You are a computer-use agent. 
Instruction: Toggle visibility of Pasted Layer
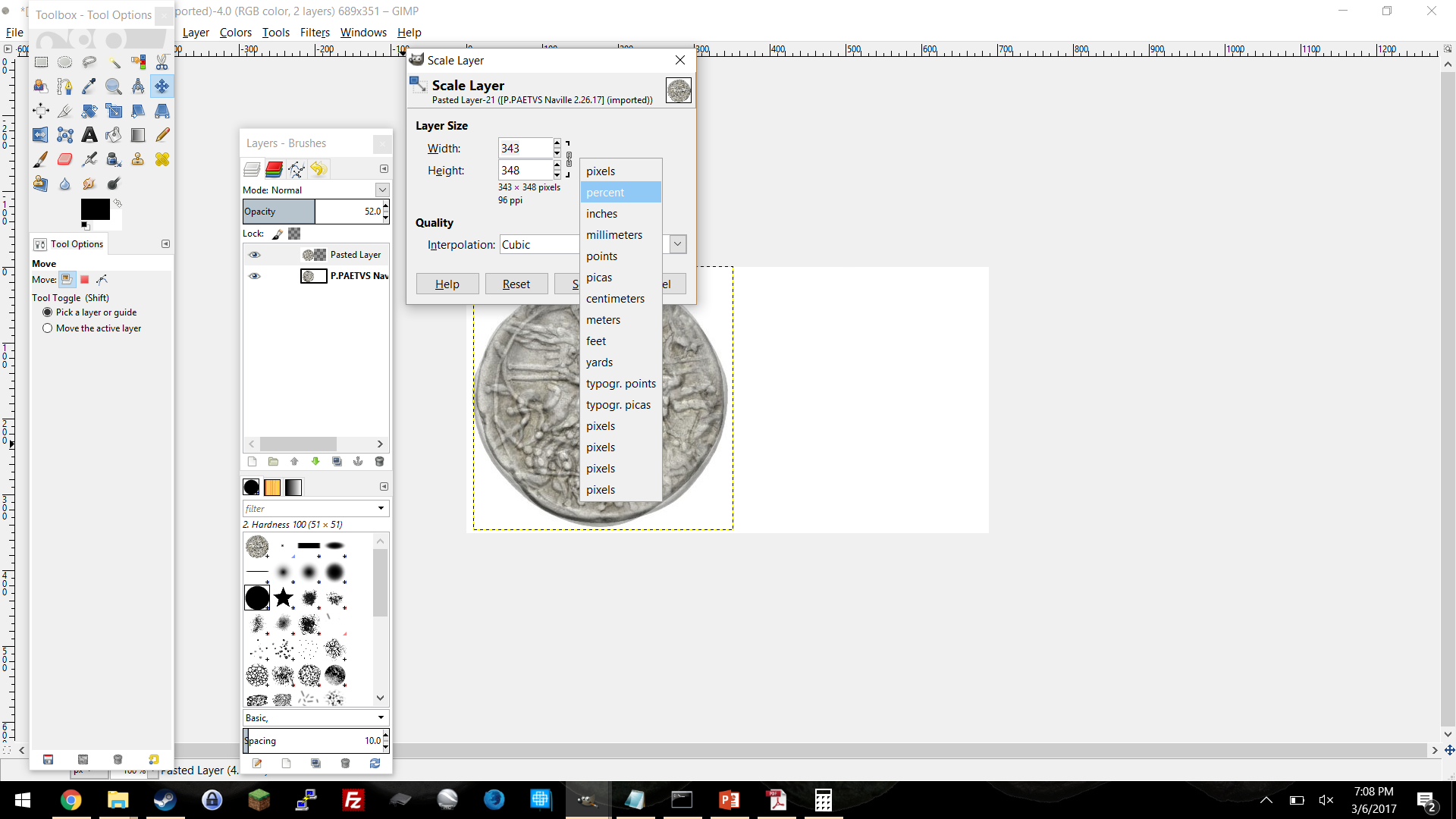[x=255, y=255]
